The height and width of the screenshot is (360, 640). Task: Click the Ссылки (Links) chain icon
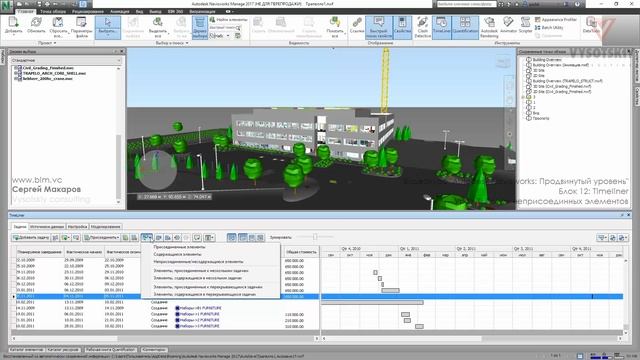click(357, 25)
